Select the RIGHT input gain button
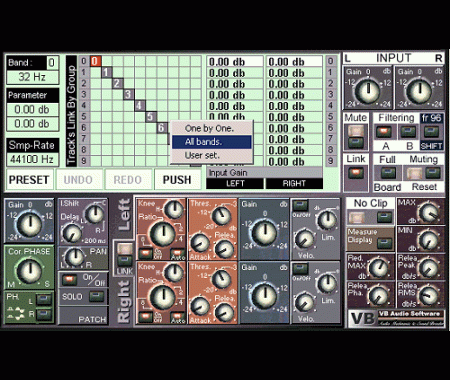Viewport: 450px width, 380px height. (x=294, y=184)
